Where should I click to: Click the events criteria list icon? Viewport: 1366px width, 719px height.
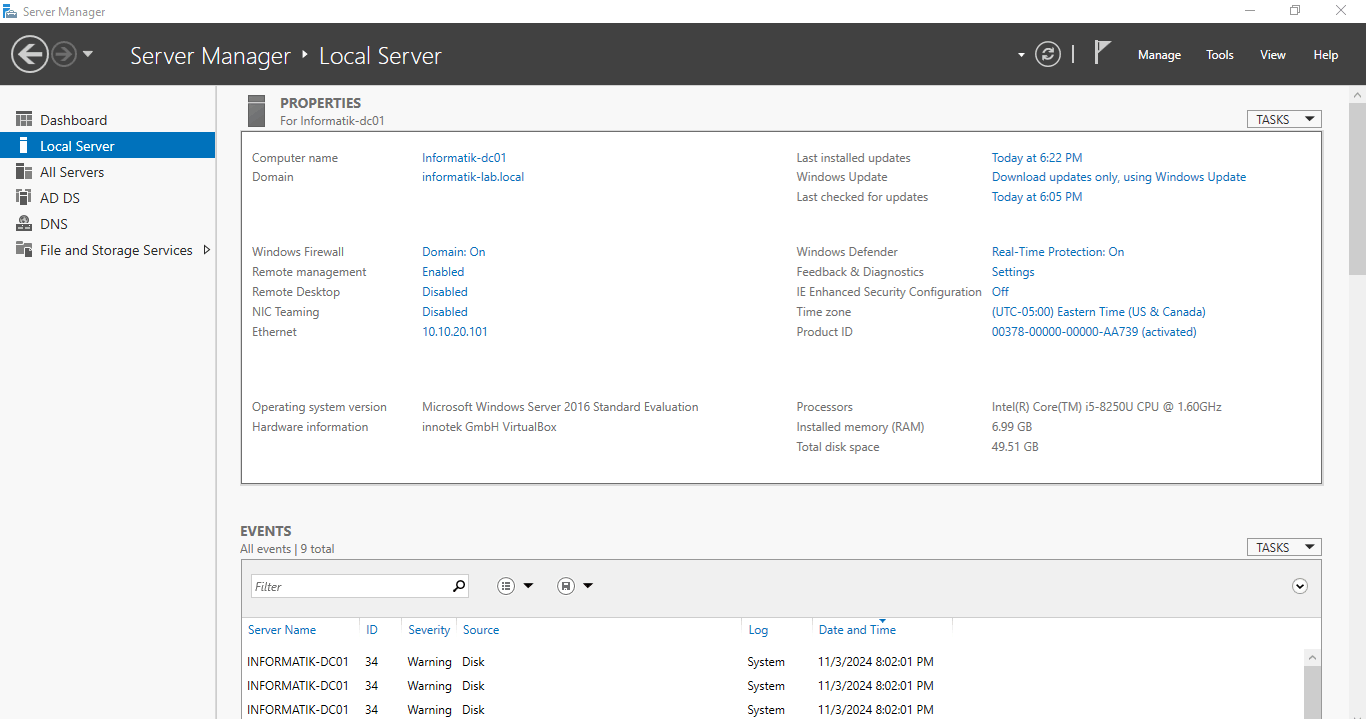point(506,586)
